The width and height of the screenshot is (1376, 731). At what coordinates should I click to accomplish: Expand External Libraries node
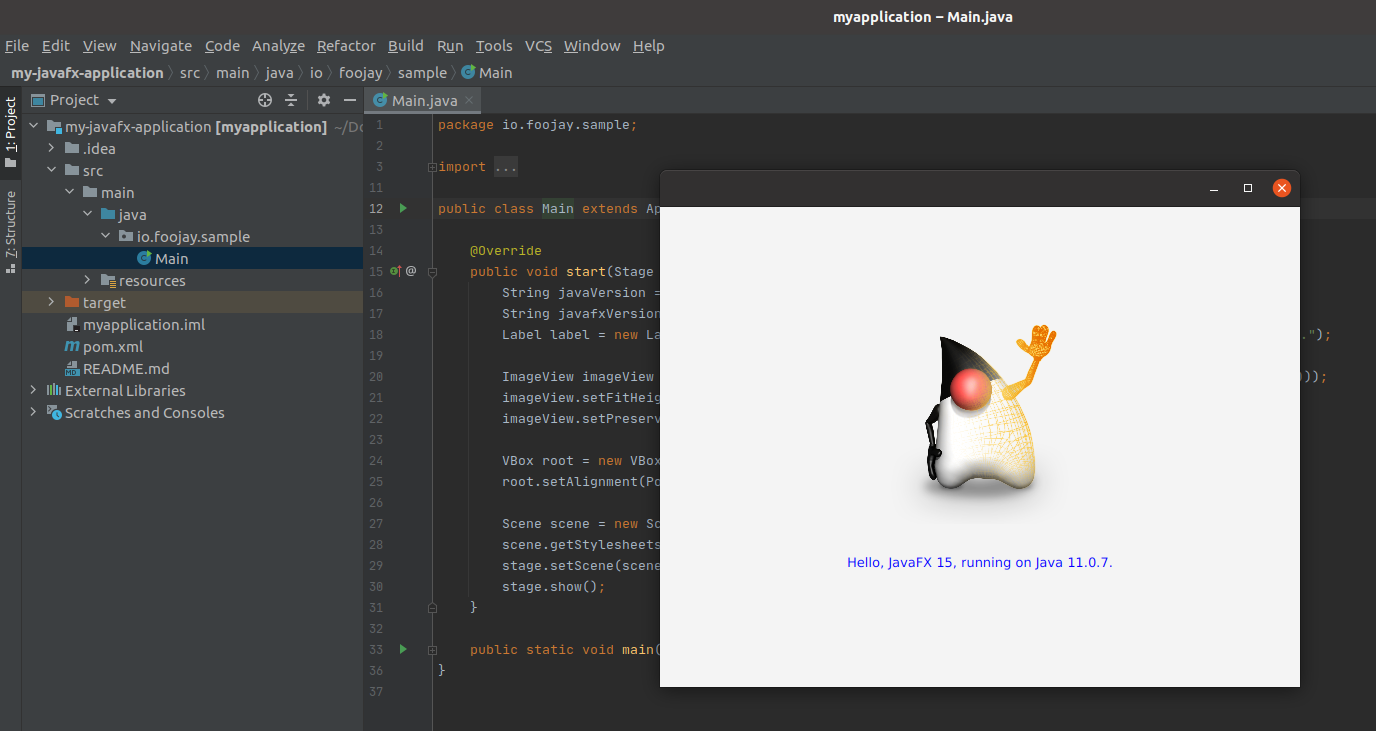click(34, 390)
